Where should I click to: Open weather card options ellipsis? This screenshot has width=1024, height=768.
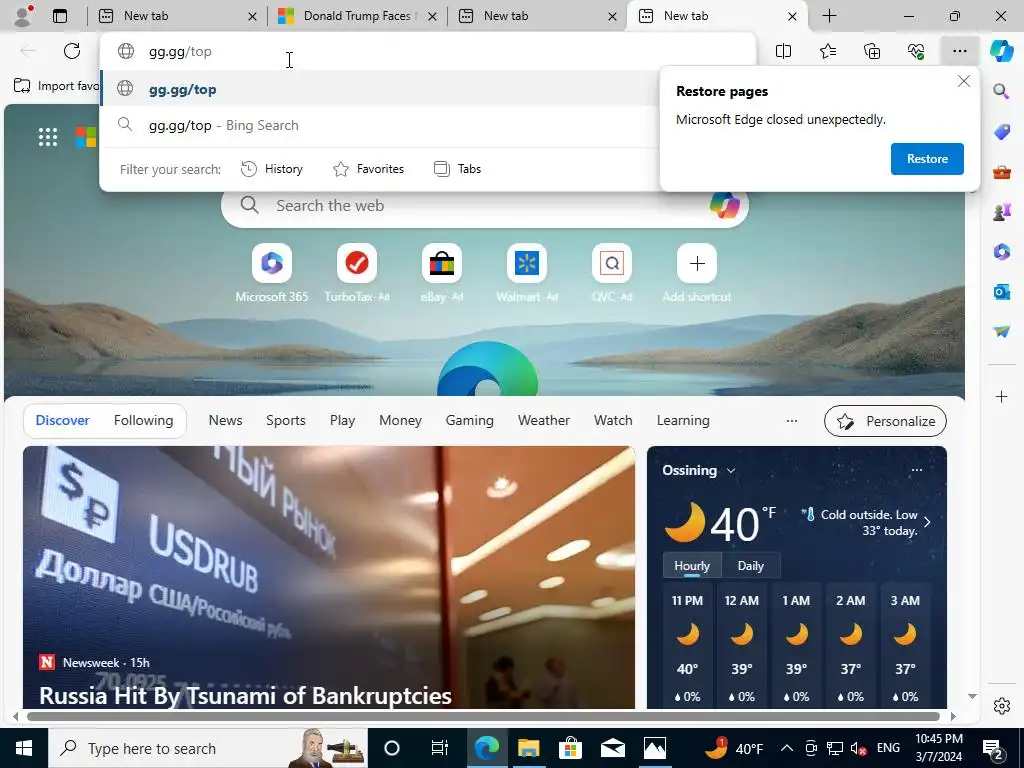[916, 470]
